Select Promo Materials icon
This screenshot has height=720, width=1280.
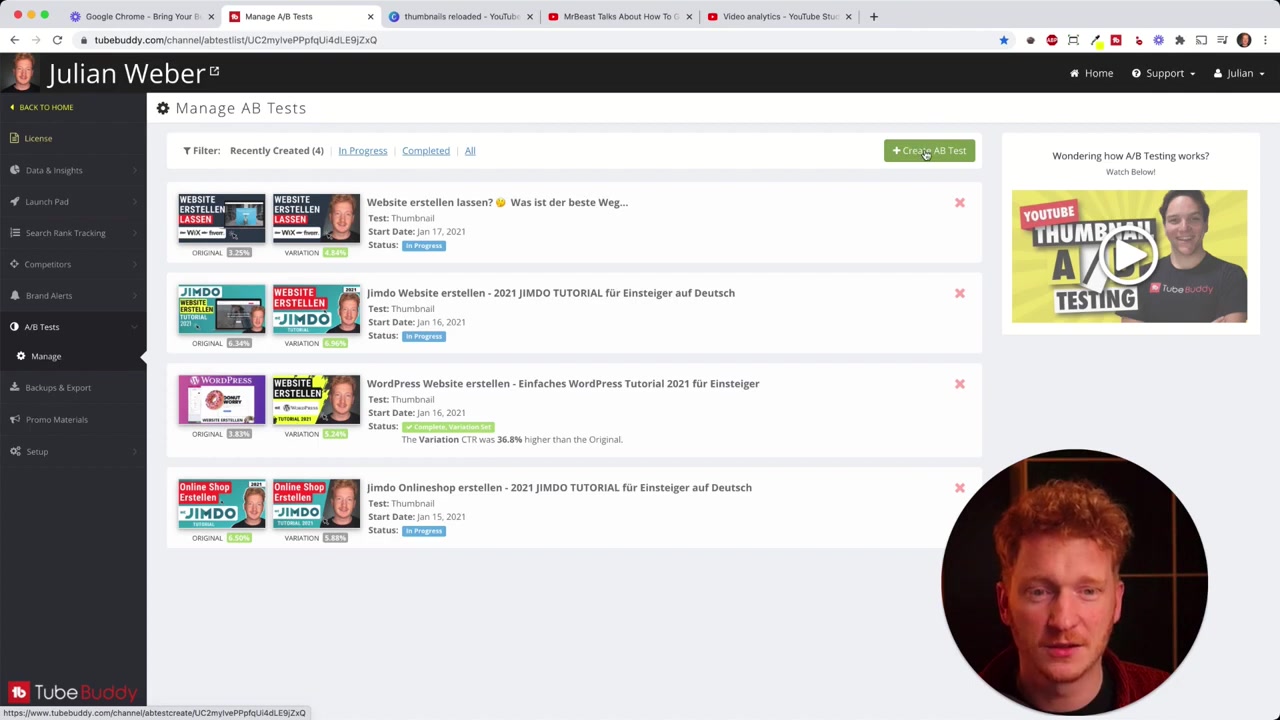(15, 419)
